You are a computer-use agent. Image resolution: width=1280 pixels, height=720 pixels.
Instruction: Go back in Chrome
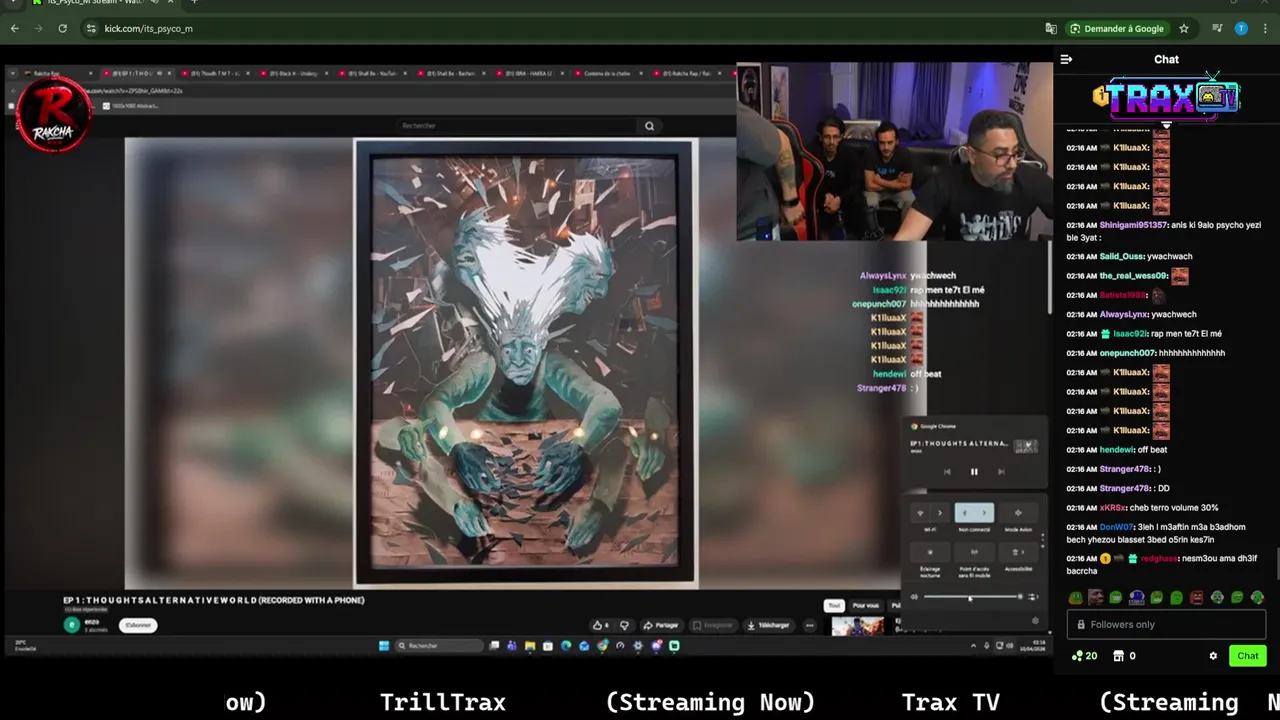point(15,28)
